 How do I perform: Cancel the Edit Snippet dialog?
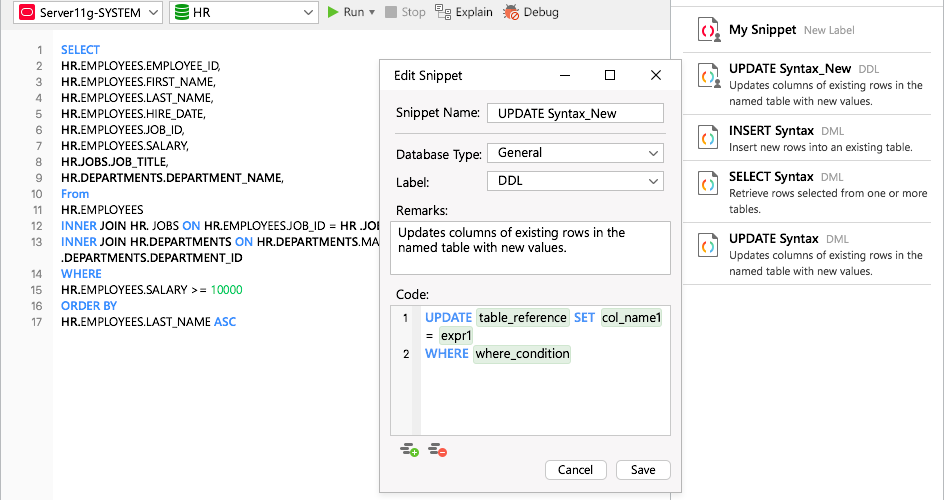(x=575, y=470)
